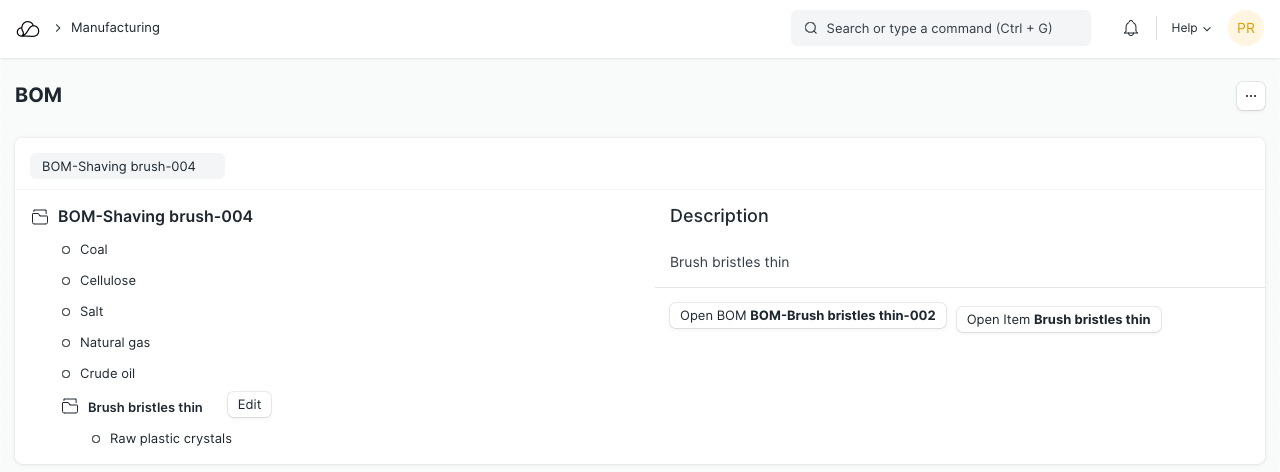Select Raw plastic crystals tree item
1280x472 pixels.
[x=170, y=438]
